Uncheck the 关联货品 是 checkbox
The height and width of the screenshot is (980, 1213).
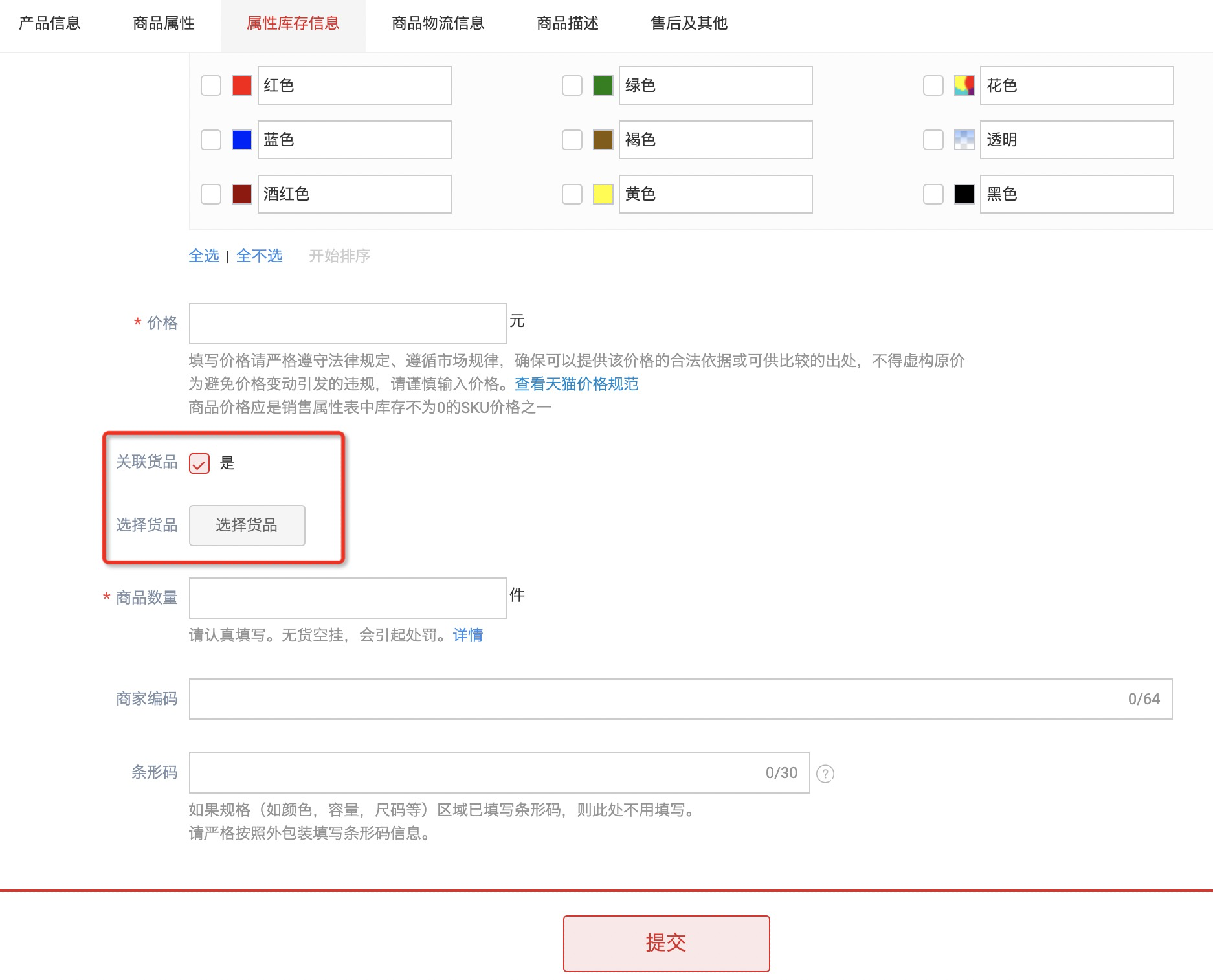coord(199,463)
